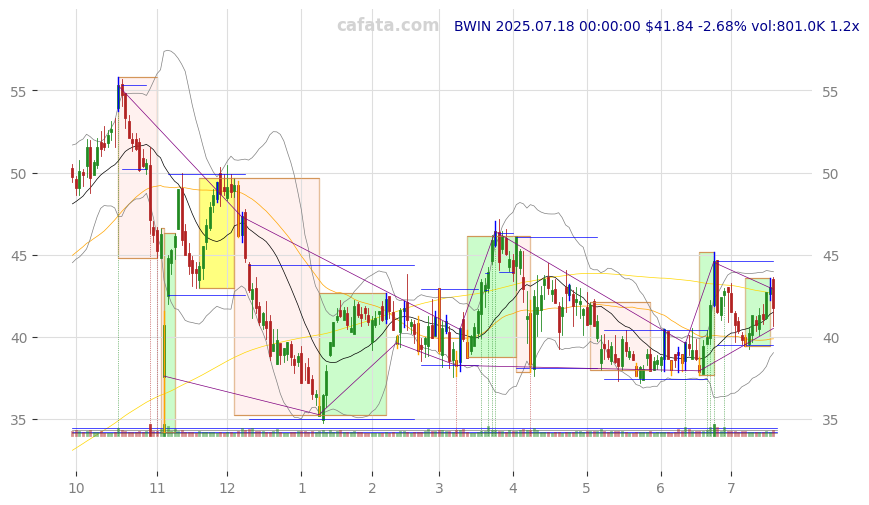Click the 40 label on left price axis
The width and height of the screenshot is (869, 505).
click(x=18, y=338)
